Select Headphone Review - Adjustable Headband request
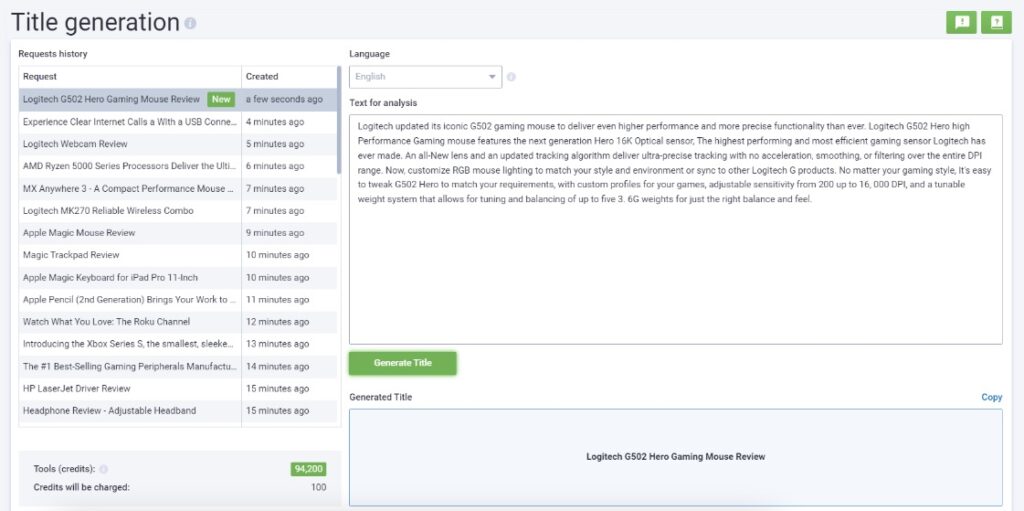Viewport: 1024px width, 511px height. click(178, 410)
